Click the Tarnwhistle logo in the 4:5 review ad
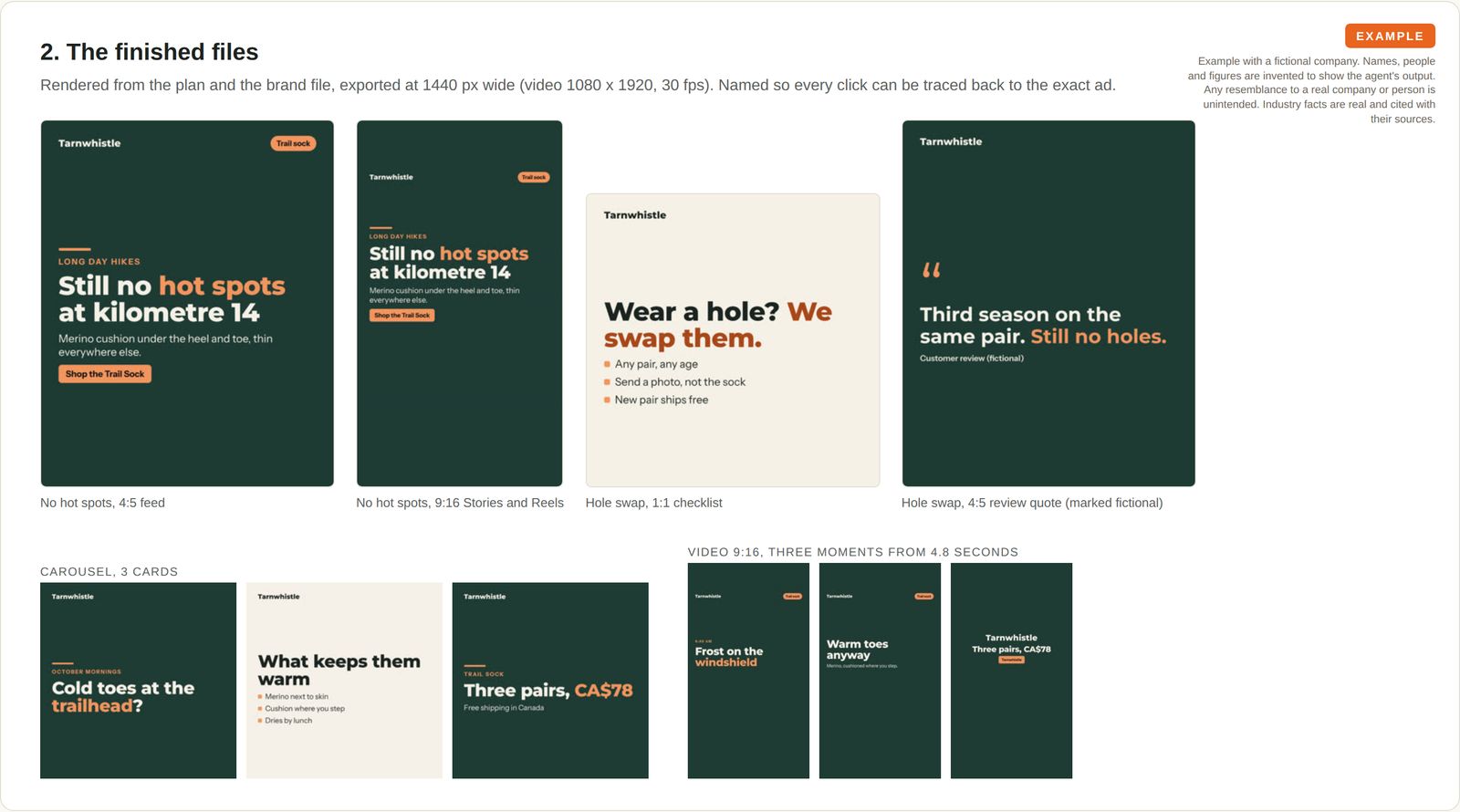This screenshot has width=1460, height=812. [951, 141]
